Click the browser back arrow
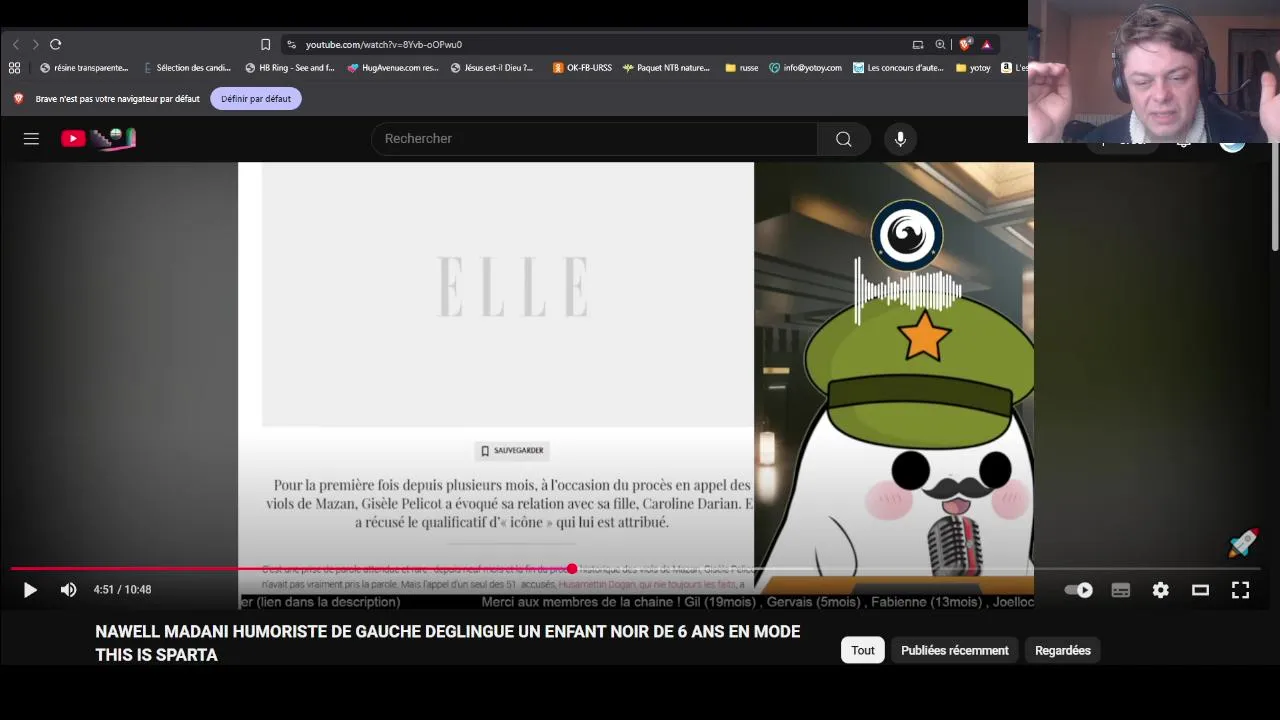Image resolution: width=1280 pixels, height=720 pixels. click(x=16, y=44)
